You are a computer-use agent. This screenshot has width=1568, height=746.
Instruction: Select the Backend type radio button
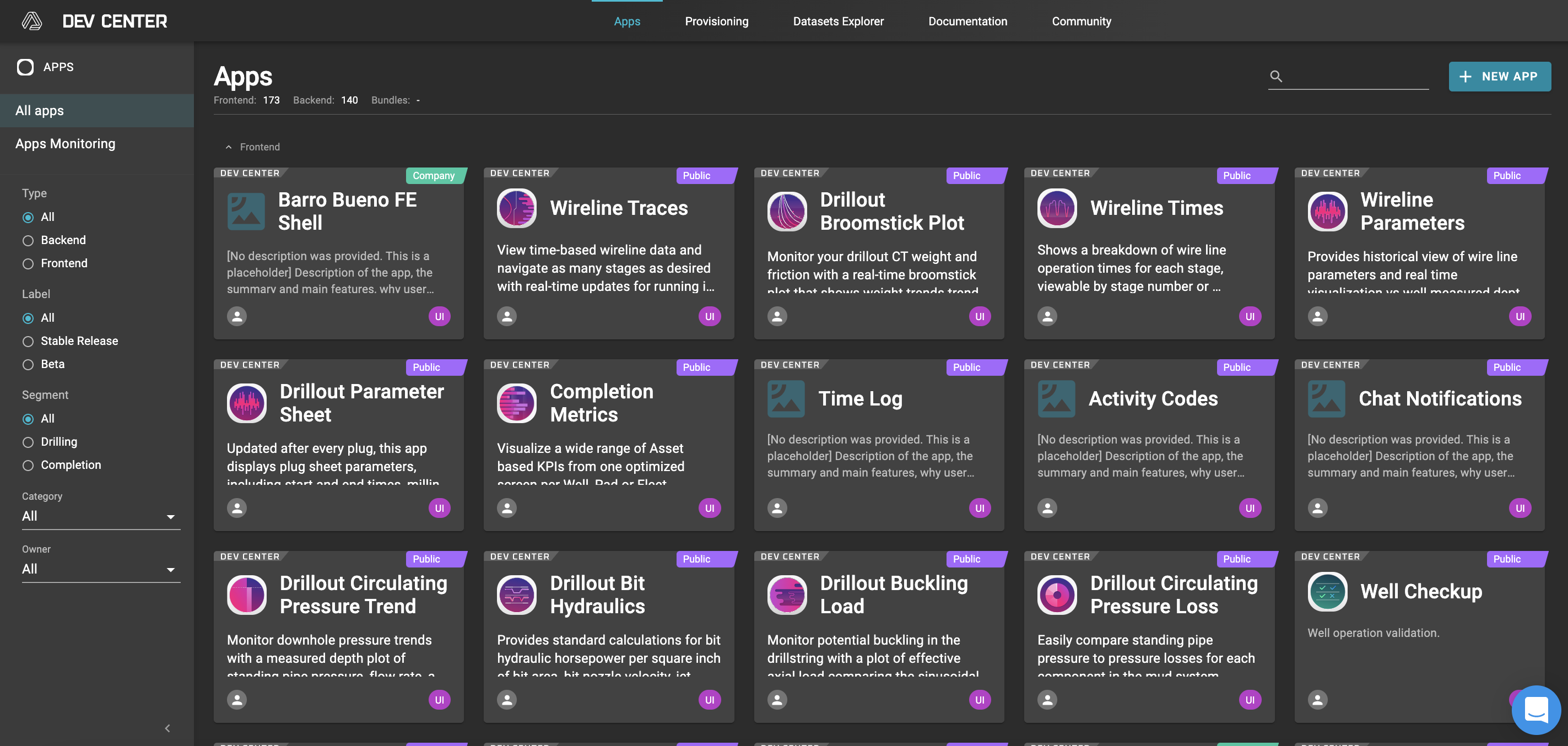[x=28, y=240]
